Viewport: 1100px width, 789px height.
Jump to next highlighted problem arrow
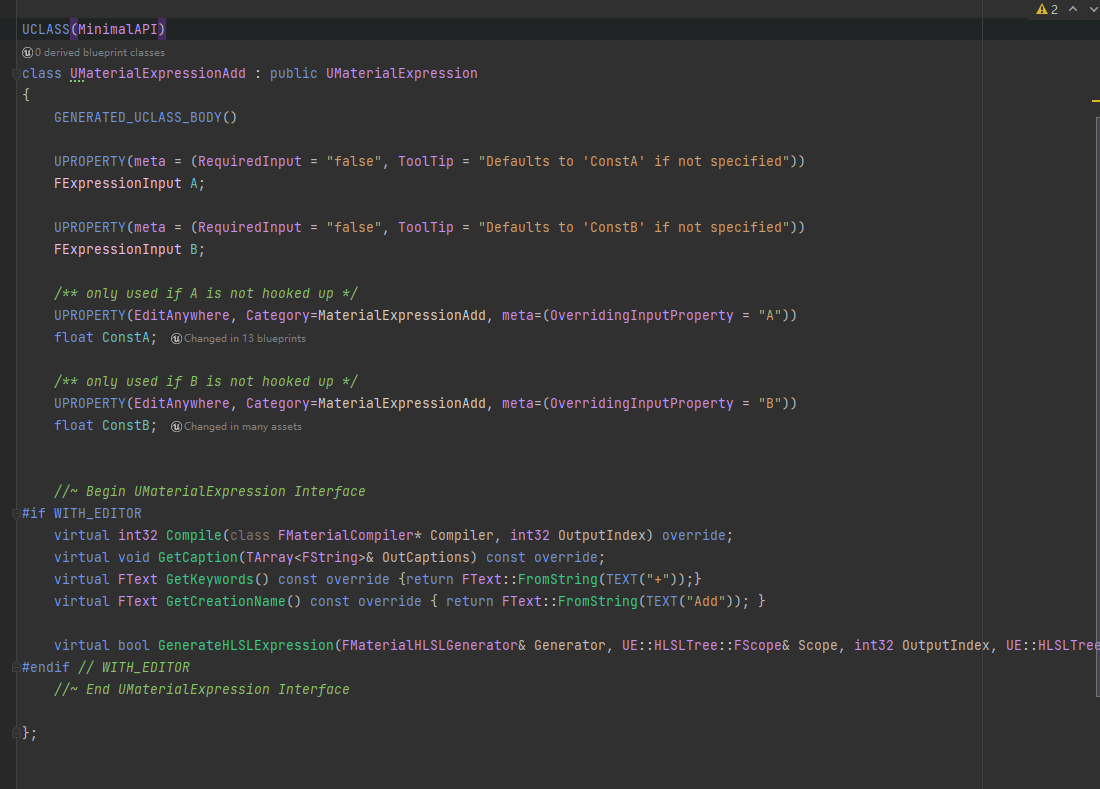pos(1092,9)
